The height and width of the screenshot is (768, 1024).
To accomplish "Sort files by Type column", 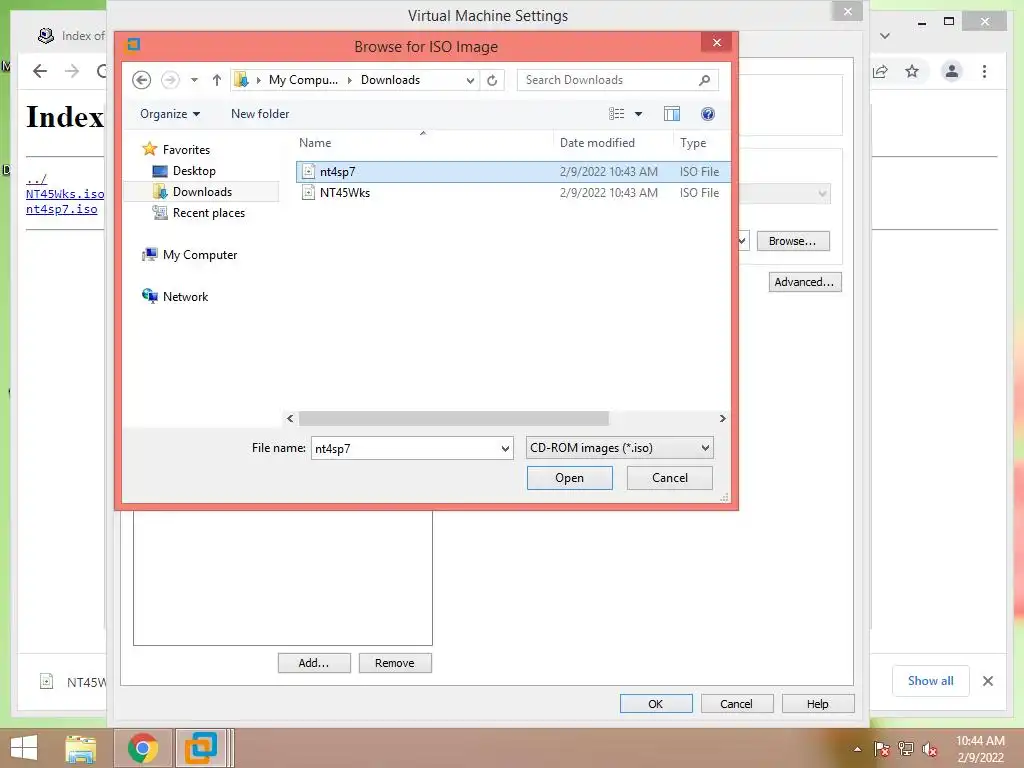I will pos(693,142).
